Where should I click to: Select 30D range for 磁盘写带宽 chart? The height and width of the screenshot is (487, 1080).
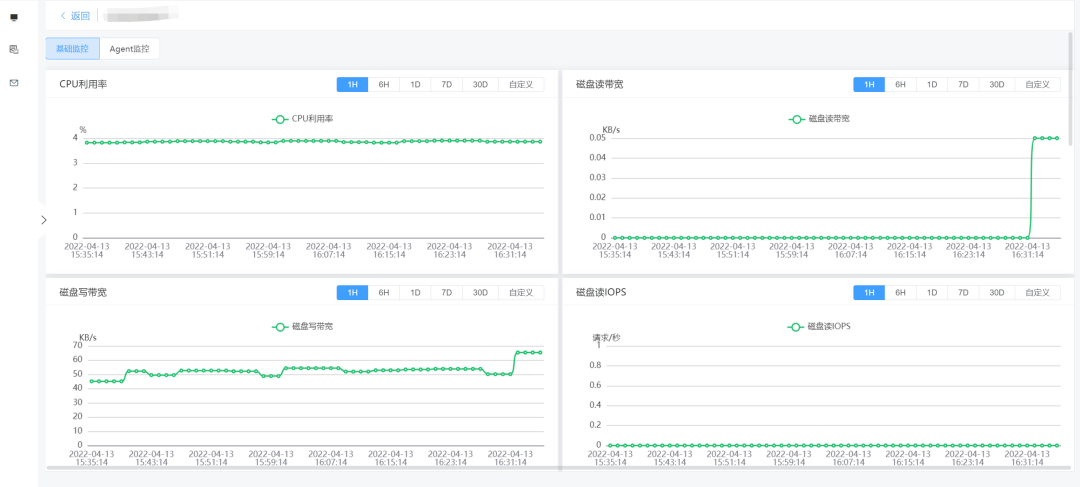[x=480, y=292]
